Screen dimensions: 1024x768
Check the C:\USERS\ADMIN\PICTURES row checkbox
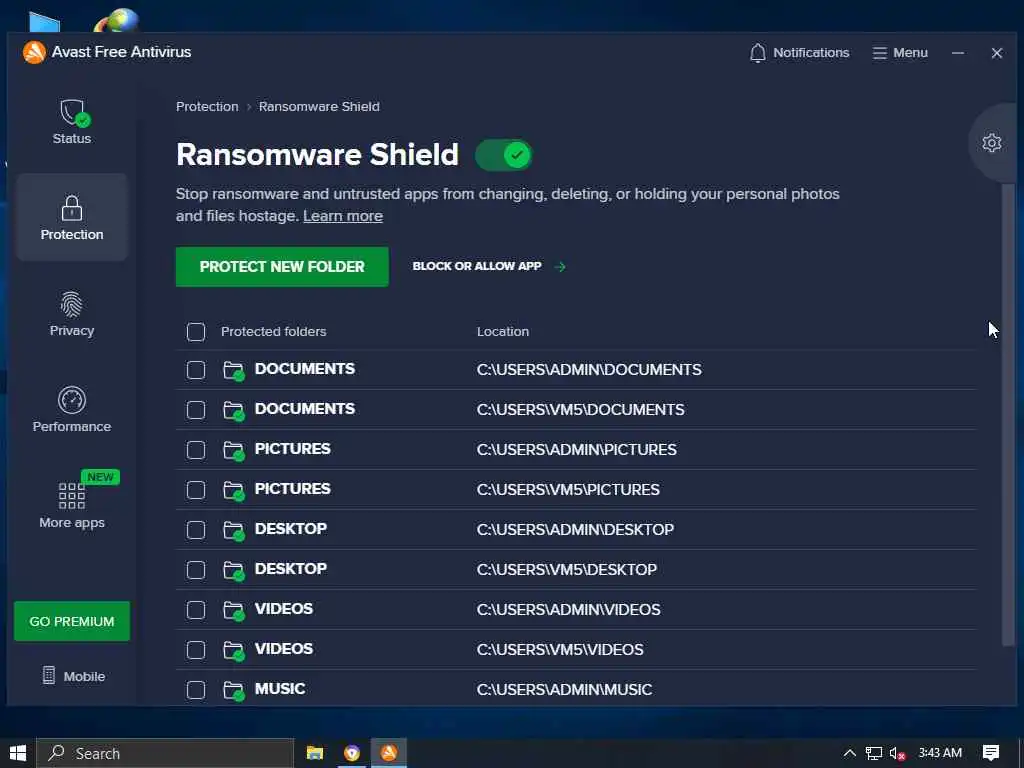coord(196,450)
